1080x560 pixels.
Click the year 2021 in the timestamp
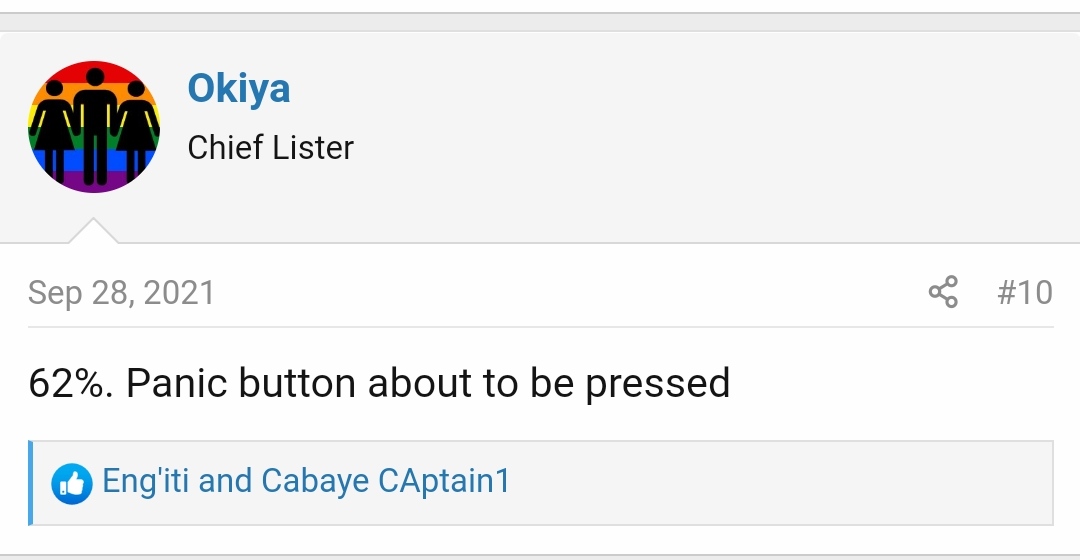179,293
